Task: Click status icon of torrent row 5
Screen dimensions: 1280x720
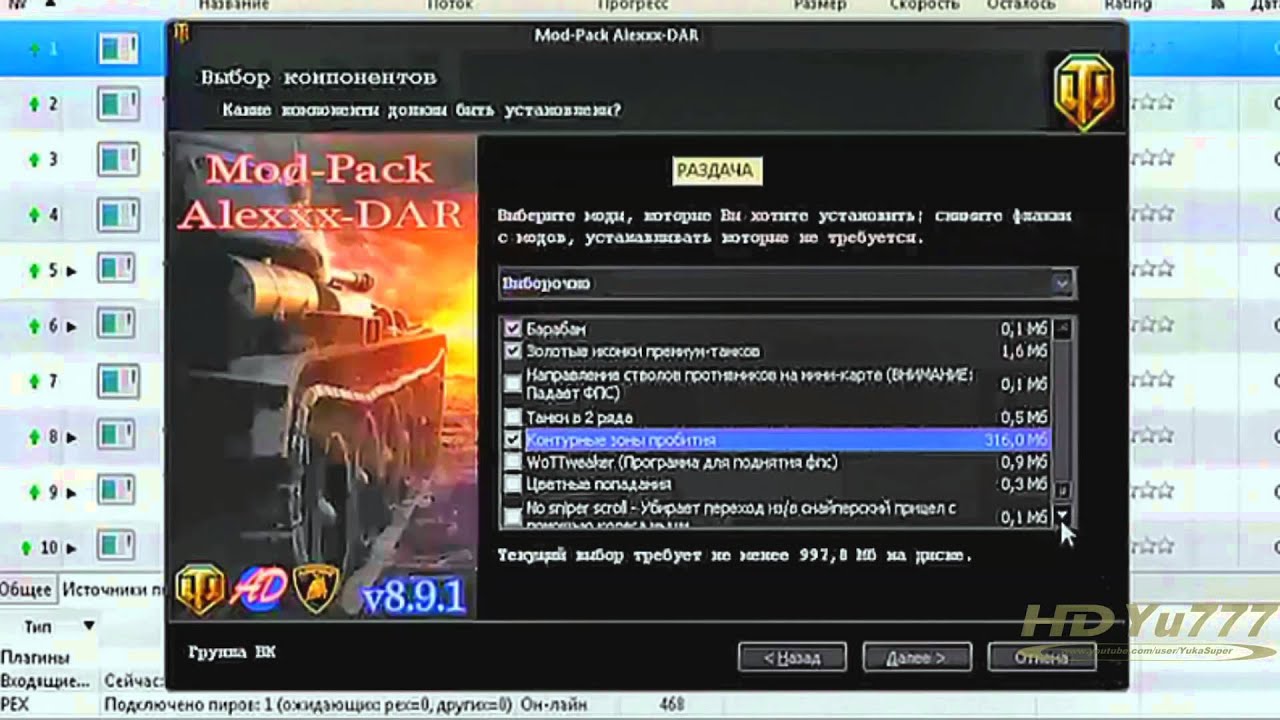Action: pyautogui.click(x=117, y=270)
